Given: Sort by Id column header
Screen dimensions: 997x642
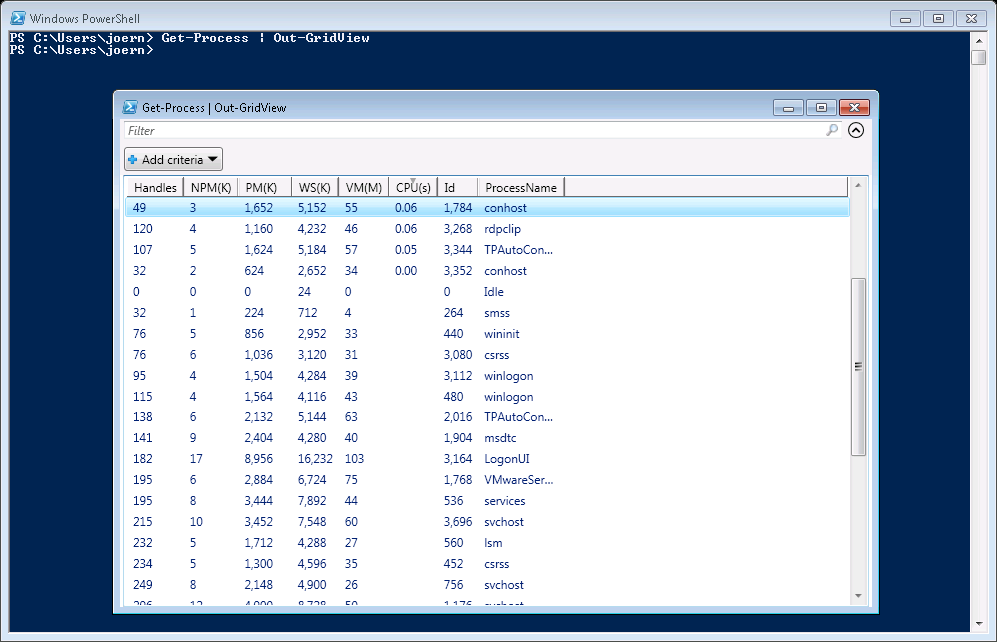Looking at the screenshot, I should click(457, 188).
